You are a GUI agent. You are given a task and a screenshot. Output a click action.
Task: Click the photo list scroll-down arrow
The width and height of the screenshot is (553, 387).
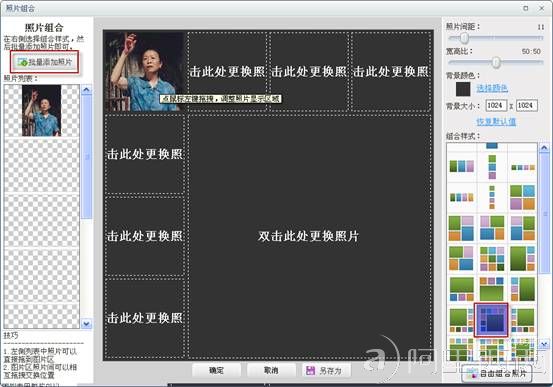click(86, 323)
